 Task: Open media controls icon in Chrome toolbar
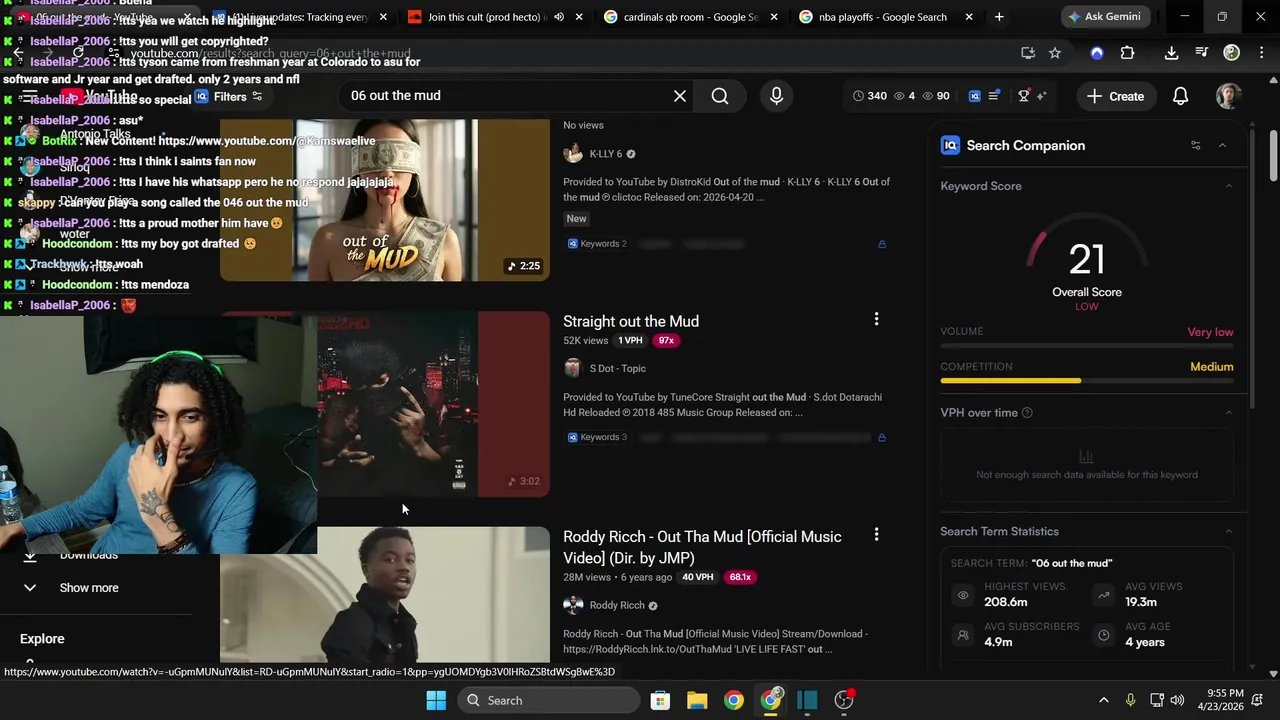tap(1201, 53)
